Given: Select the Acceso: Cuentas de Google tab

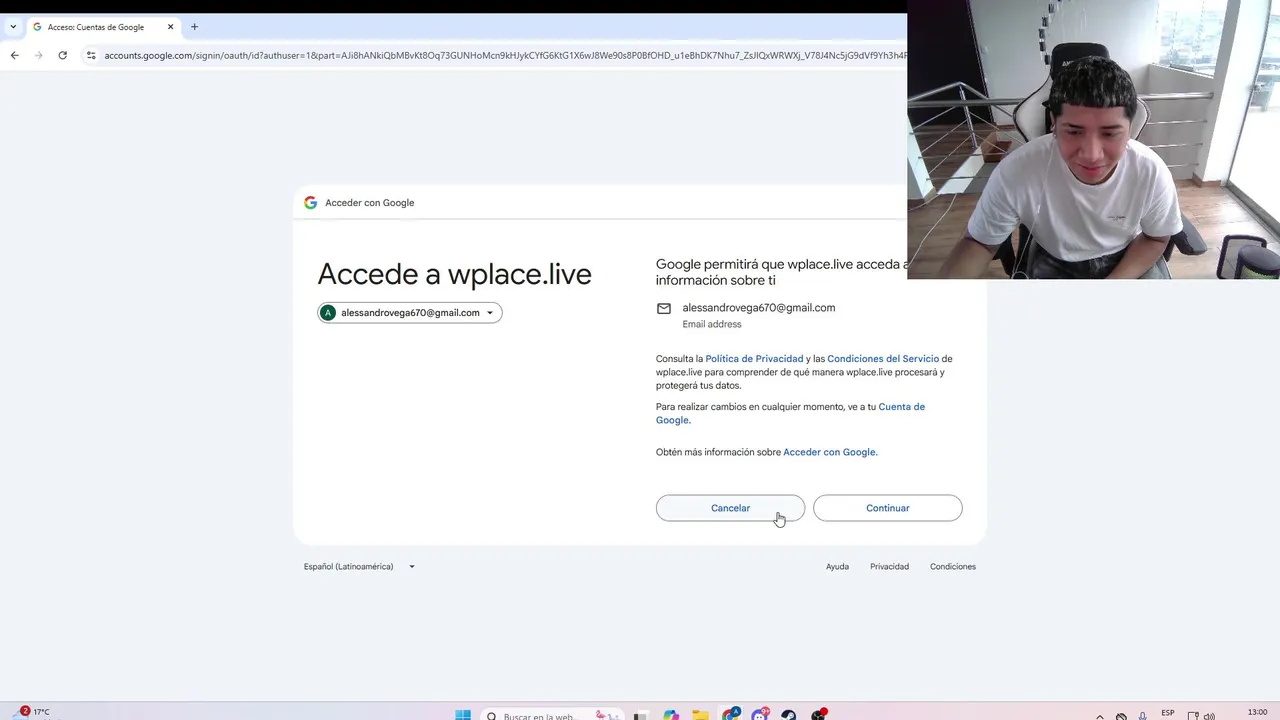Looking at the screenshot, I should click(x=103, y=27).
